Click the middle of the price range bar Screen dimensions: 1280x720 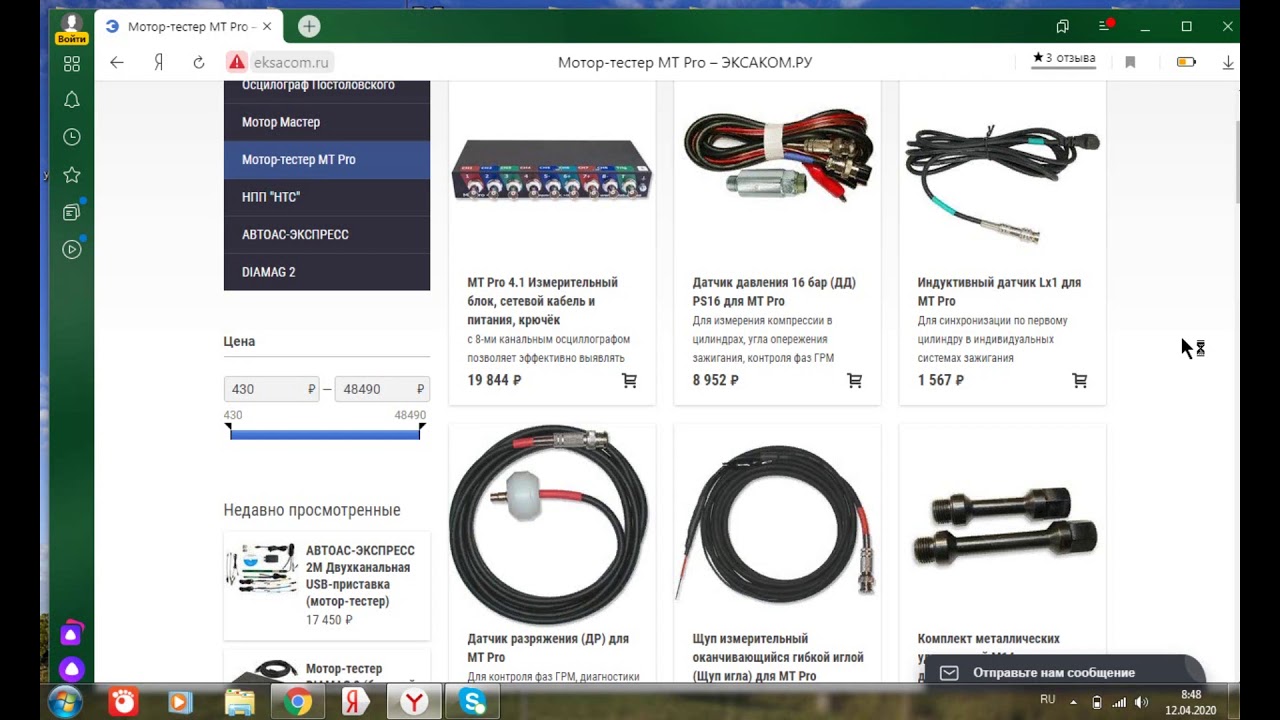[x=325, y=434]
